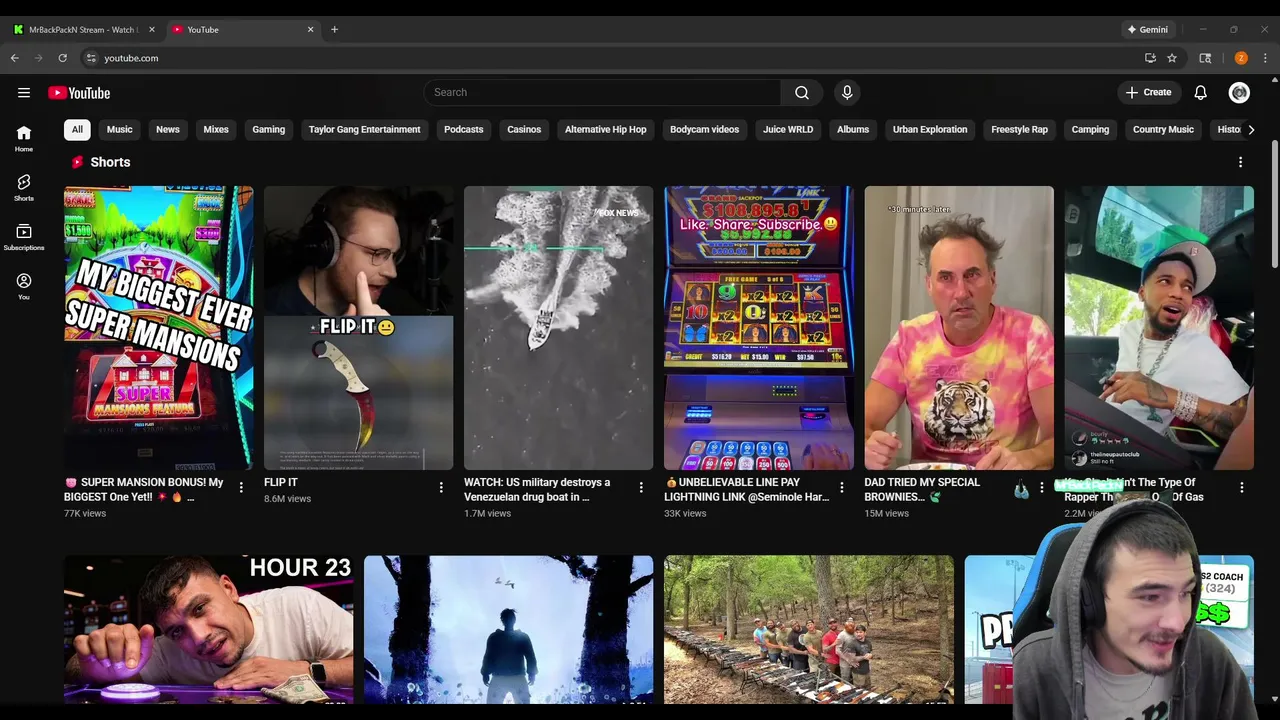This screenshot has height=720, width=1280.
Task: Open a new browser tab
Action: coord(334,29)
